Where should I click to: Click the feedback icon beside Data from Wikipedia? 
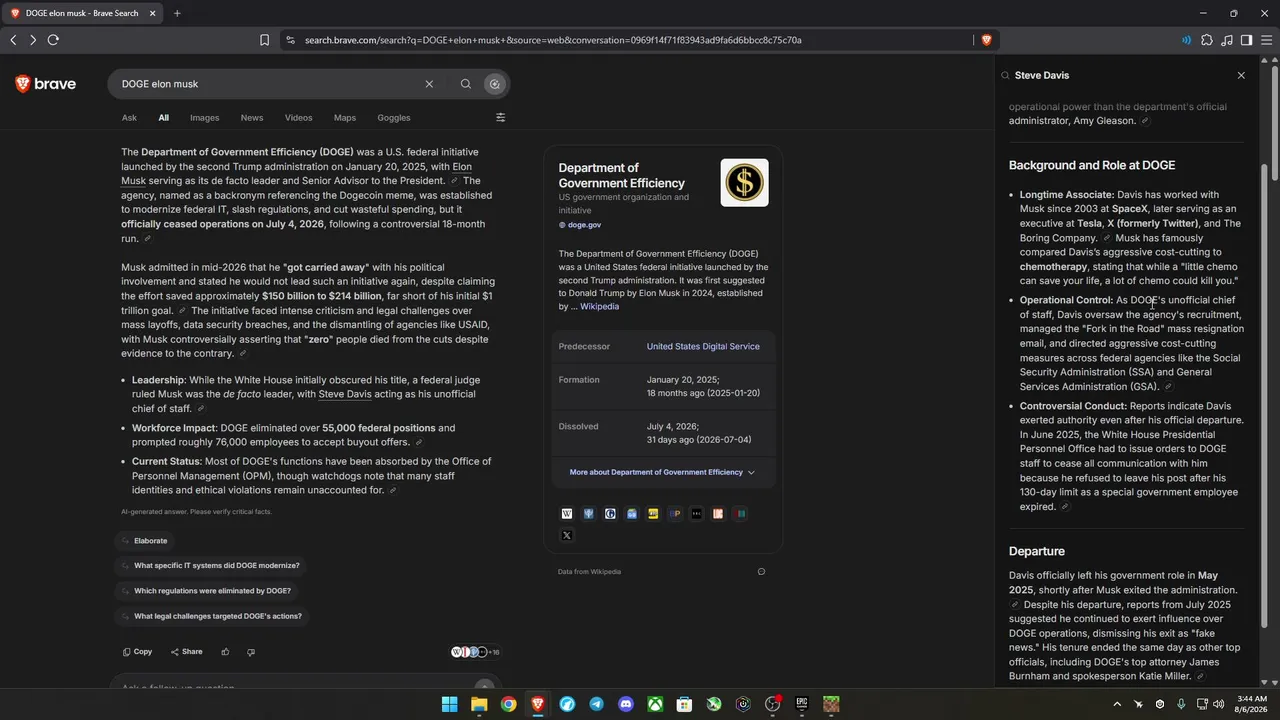pos(761,572)
